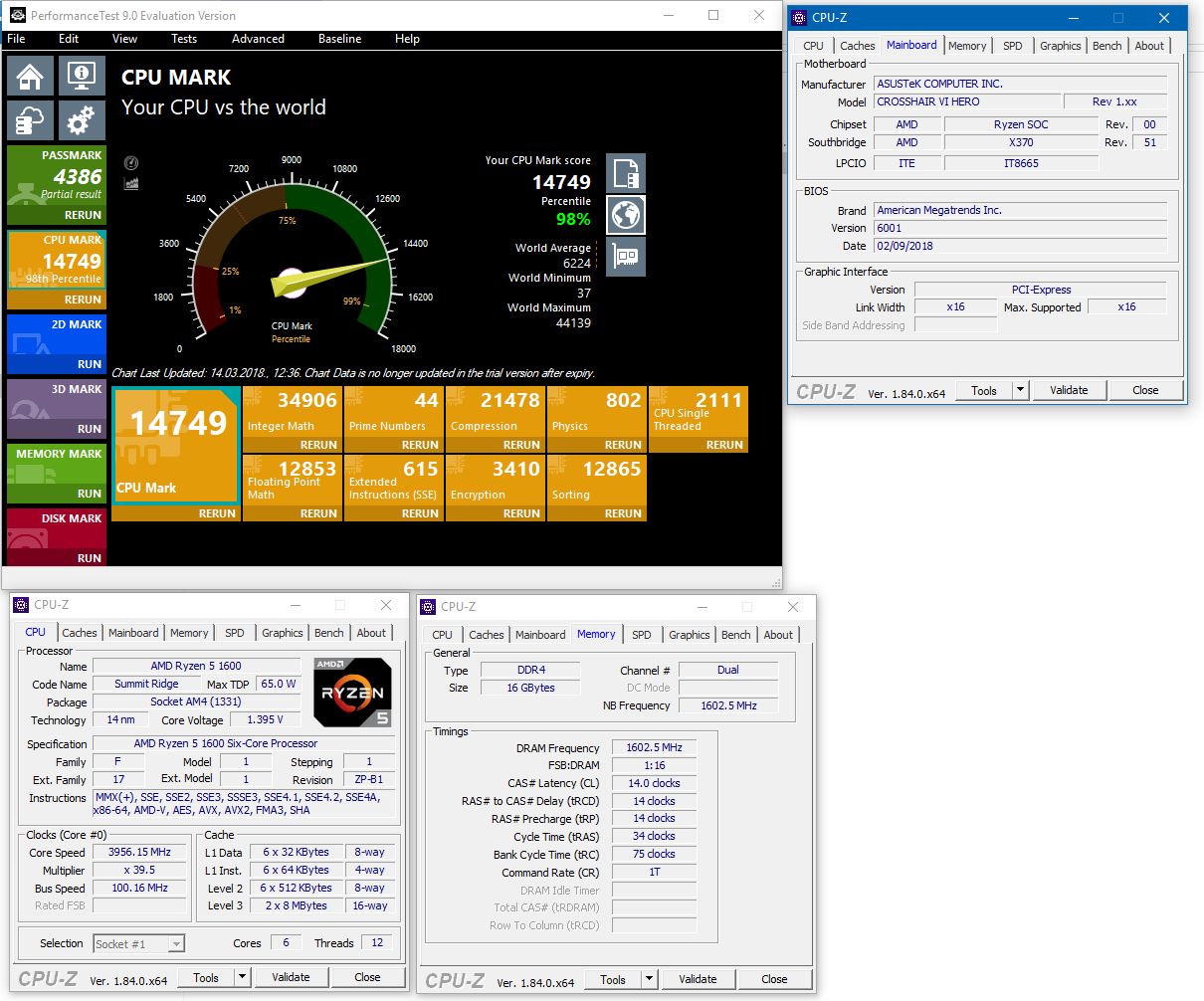Screen dimensions: 1204x1001
Task: Rerun the Compression test
Action: tap(521, 445)
